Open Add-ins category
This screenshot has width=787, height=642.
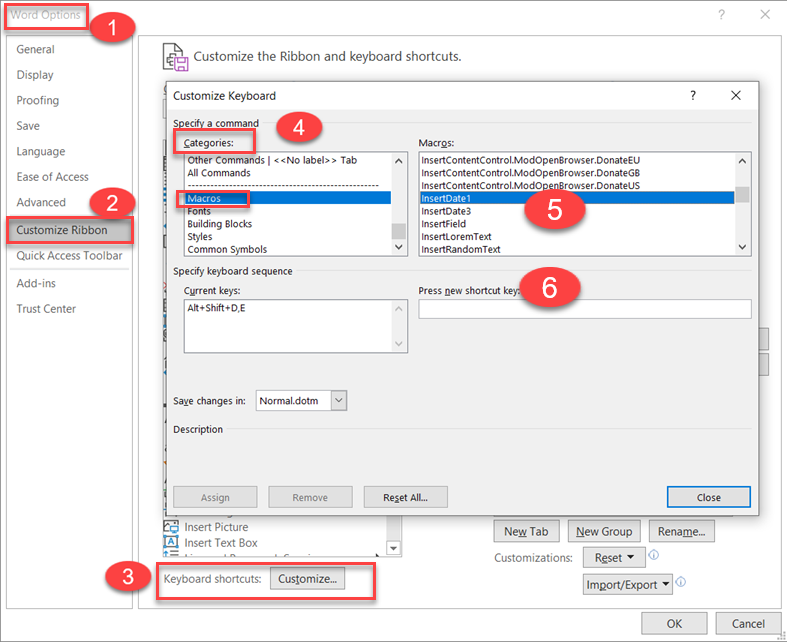click(x=36, y=283)
